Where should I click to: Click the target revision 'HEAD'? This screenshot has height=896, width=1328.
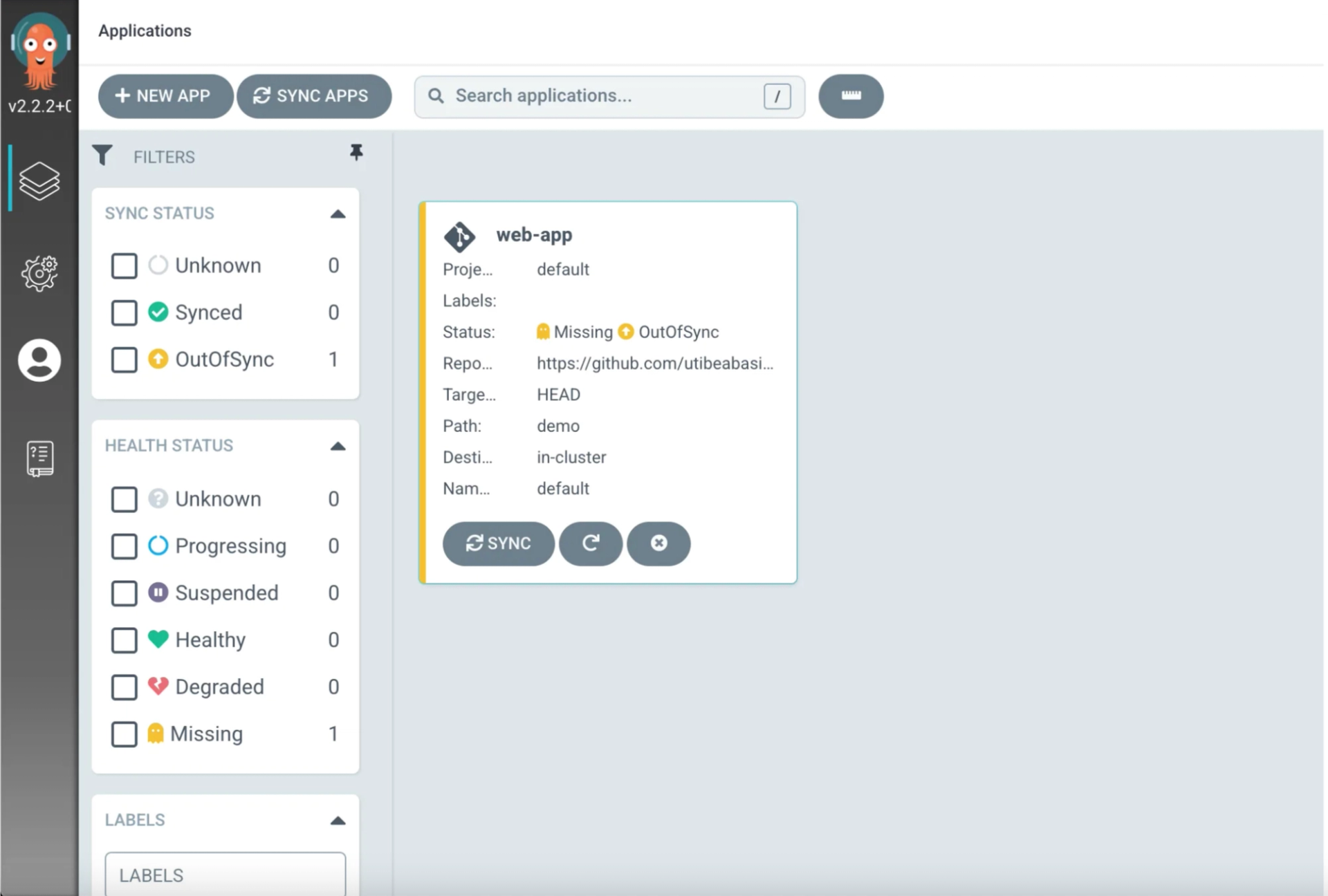click(558, 395)
